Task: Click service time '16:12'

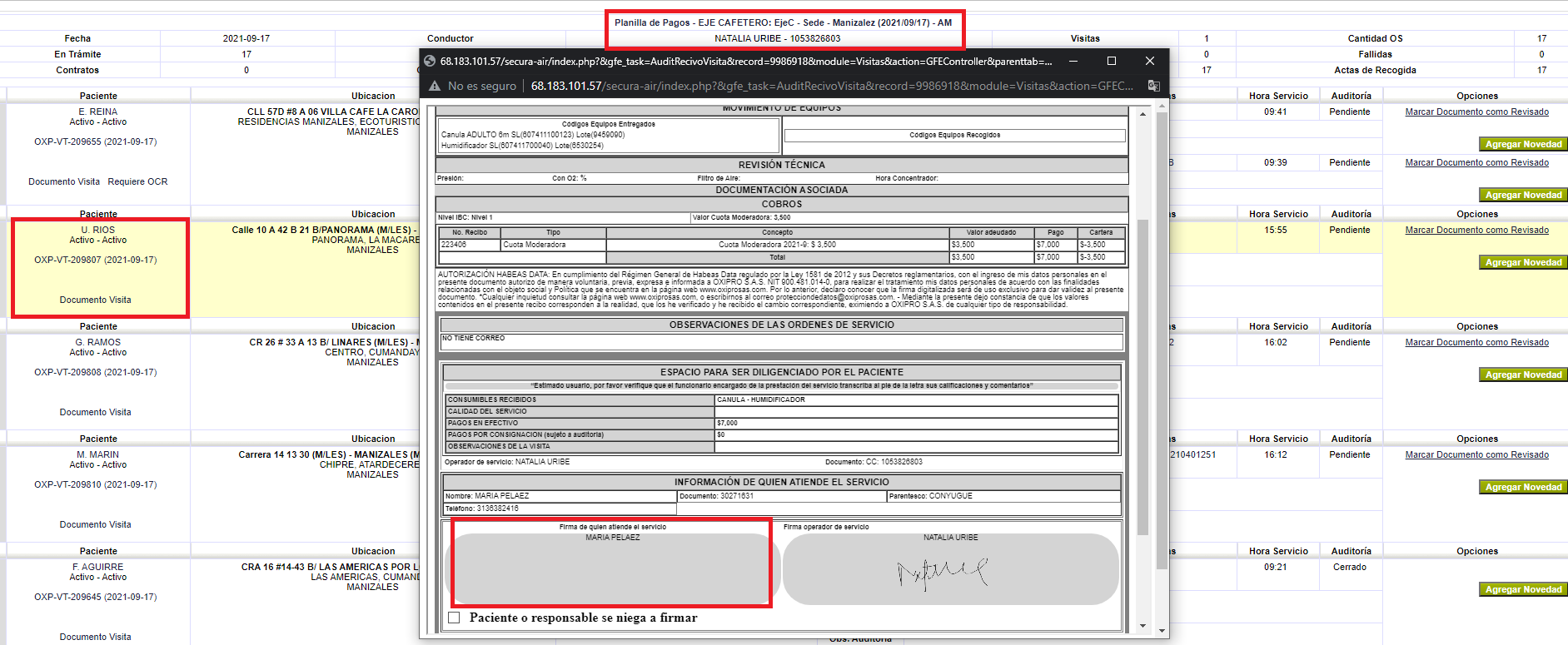Action: tap(1275, 454)
